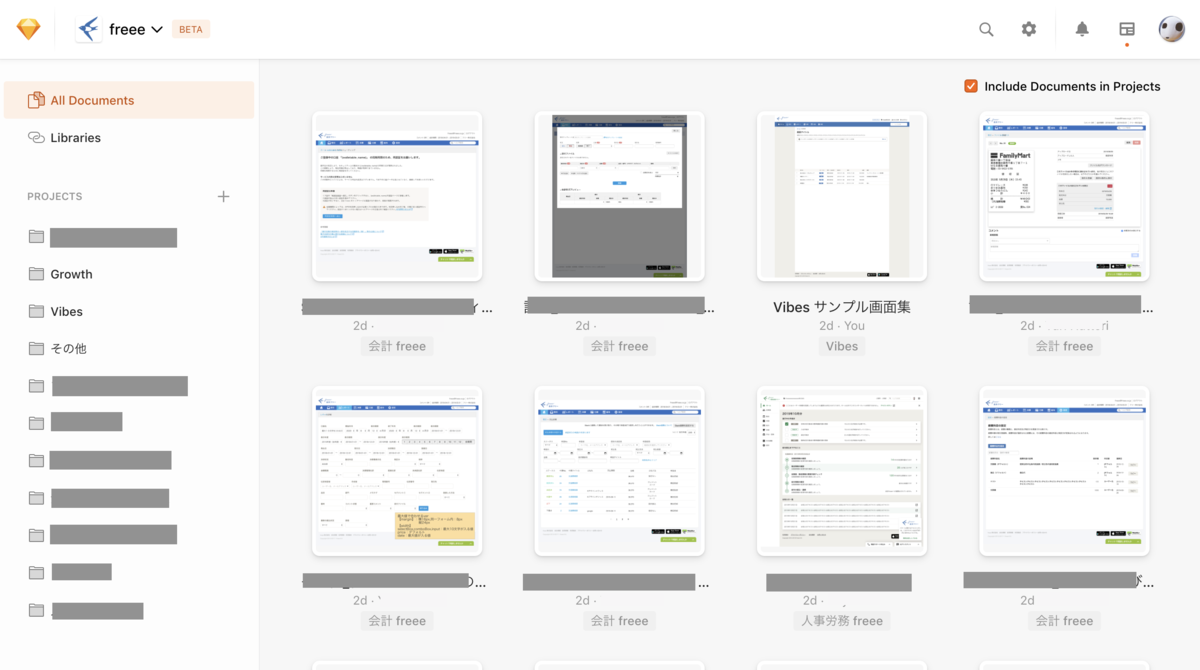Click the Vibes tag under Vibes サンプル画面集

point(841,346)
